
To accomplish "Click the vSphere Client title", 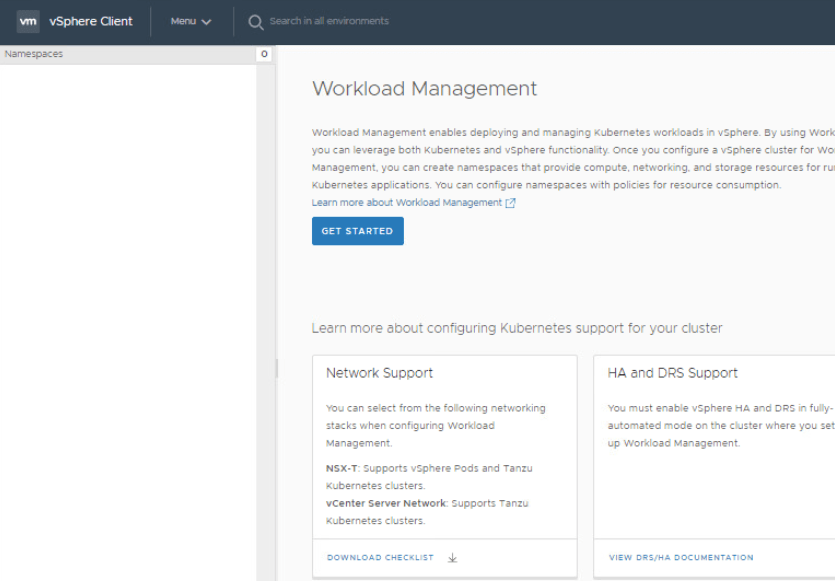I will 90,21.
